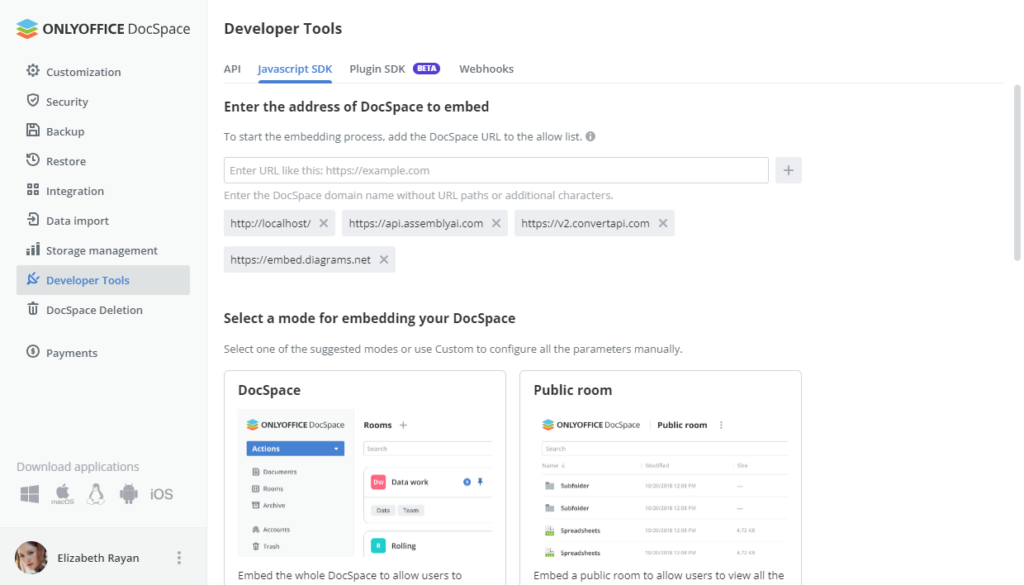Viewport: 1024px width, 585px height.
Task: Switch to the Webhooks tab
Action: point(486,68)
